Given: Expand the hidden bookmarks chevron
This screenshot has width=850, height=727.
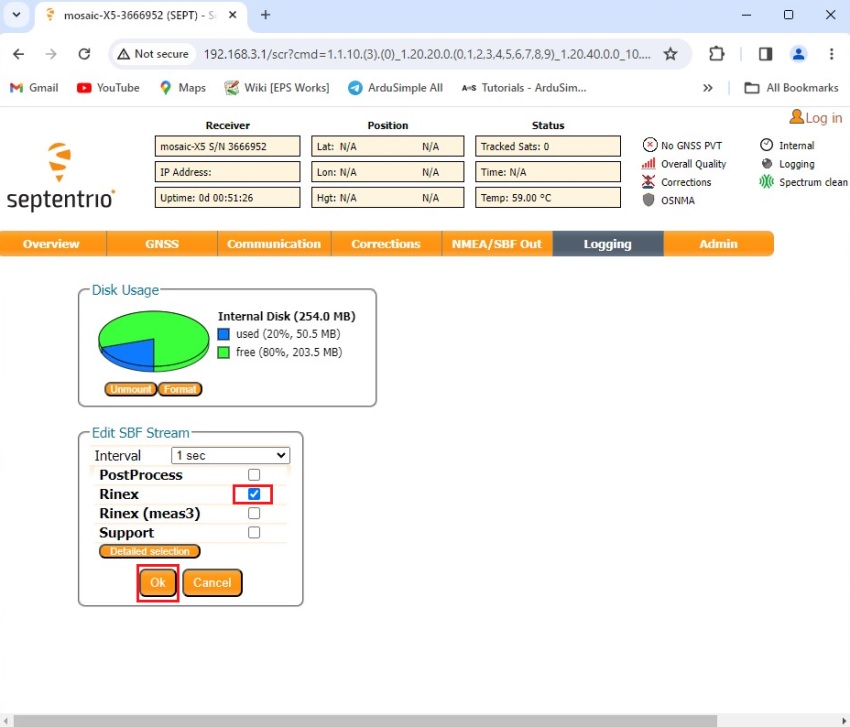Looking at the screenshot, I should coord(708,88).
